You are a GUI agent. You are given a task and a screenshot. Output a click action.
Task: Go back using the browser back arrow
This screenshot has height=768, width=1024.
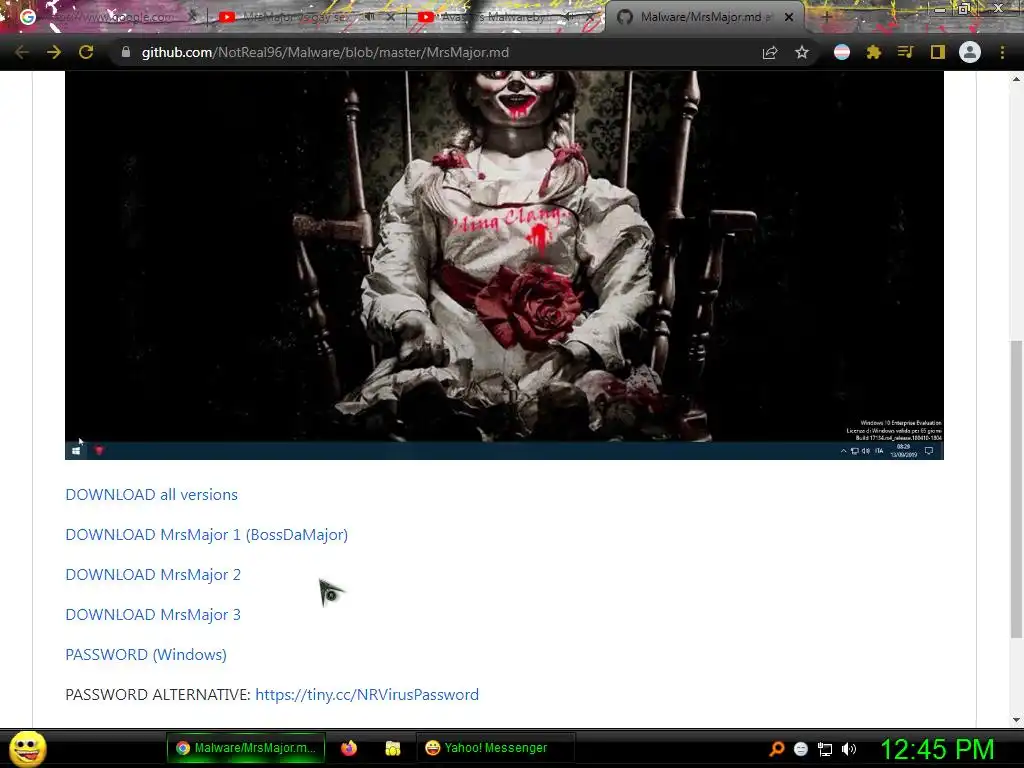22,52
